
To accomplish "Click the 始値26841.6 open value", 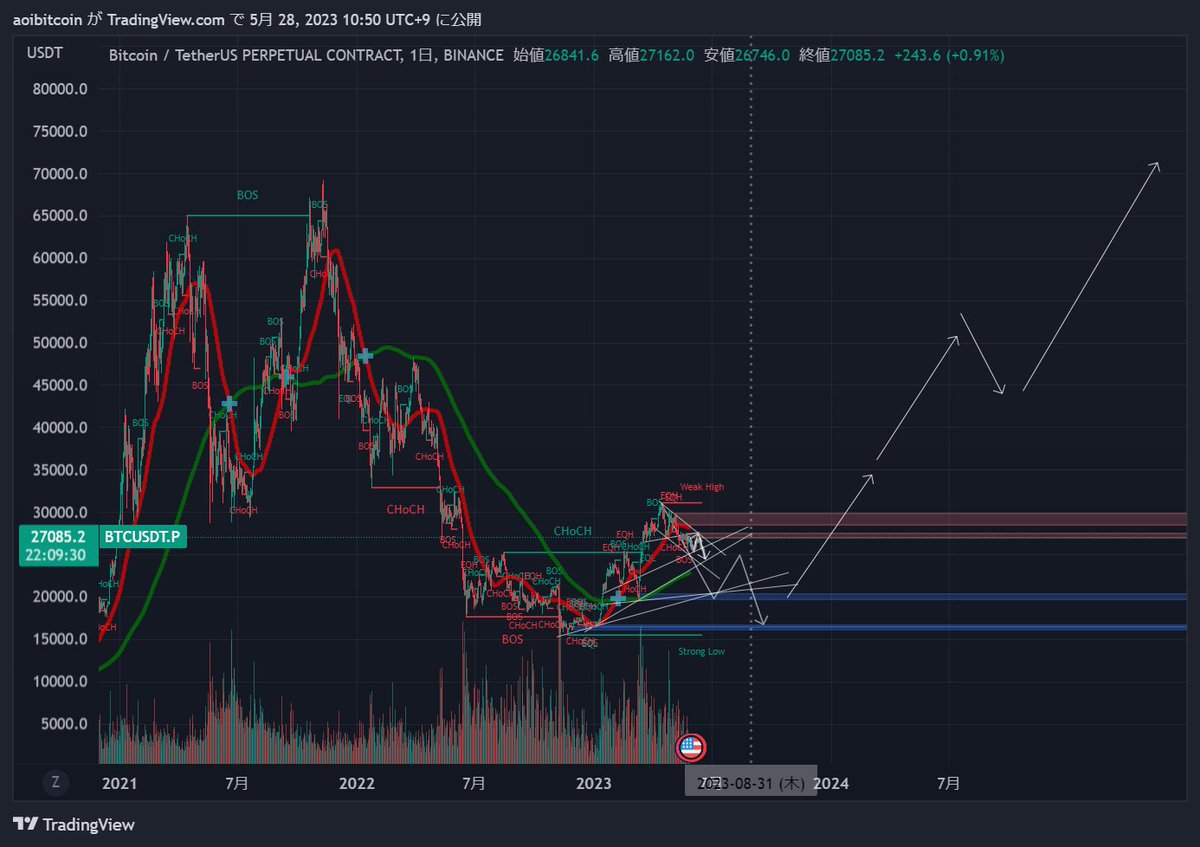I will (556, 55).
